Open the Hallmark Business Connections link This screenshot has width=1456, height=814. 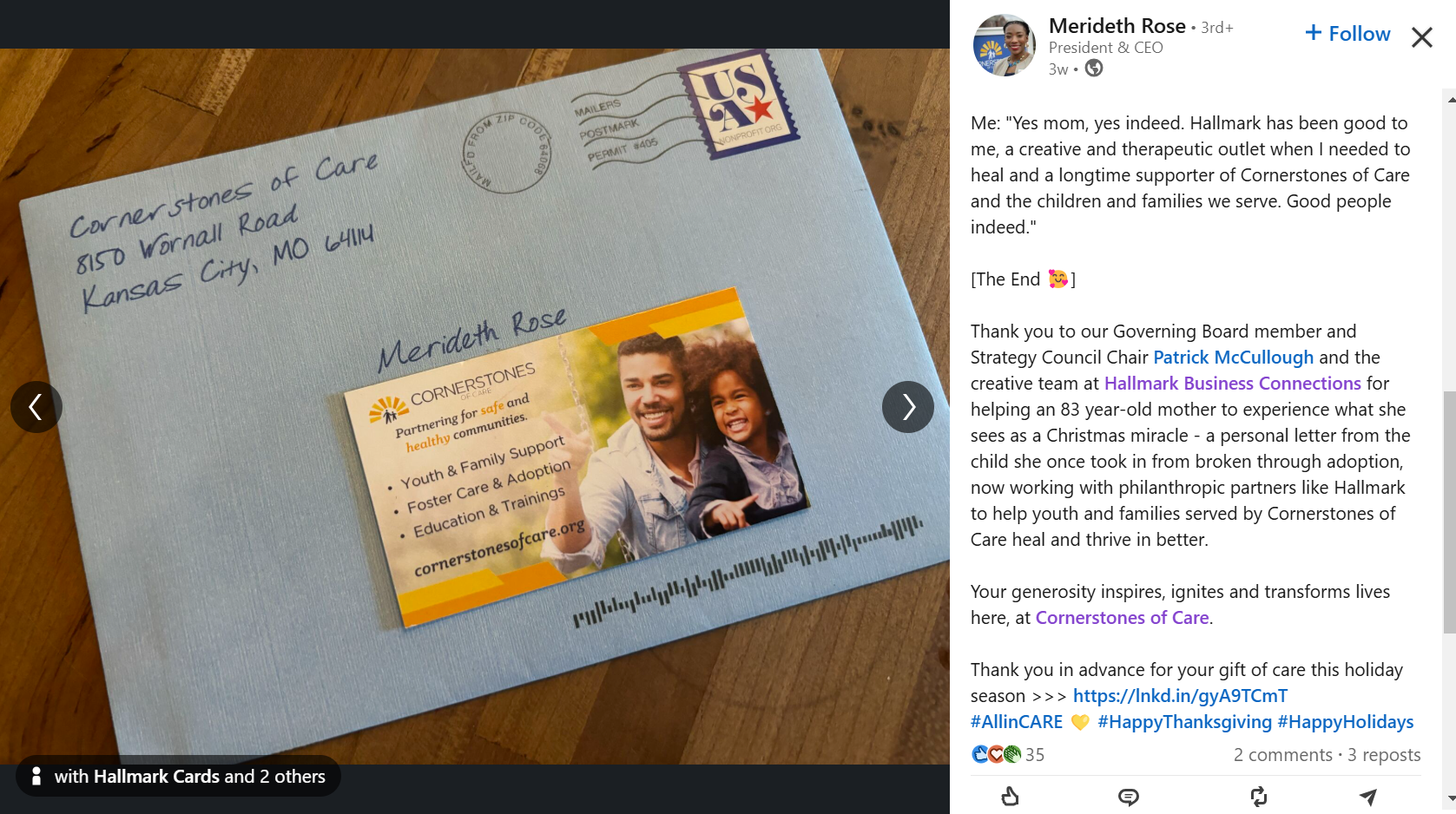(x=1233, y=384)
